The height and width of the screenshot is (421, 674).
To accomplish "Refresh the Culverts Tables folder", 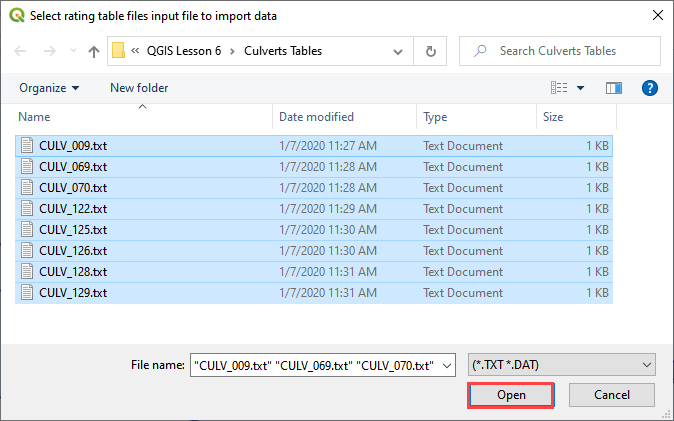I will [x=431, y=51].
